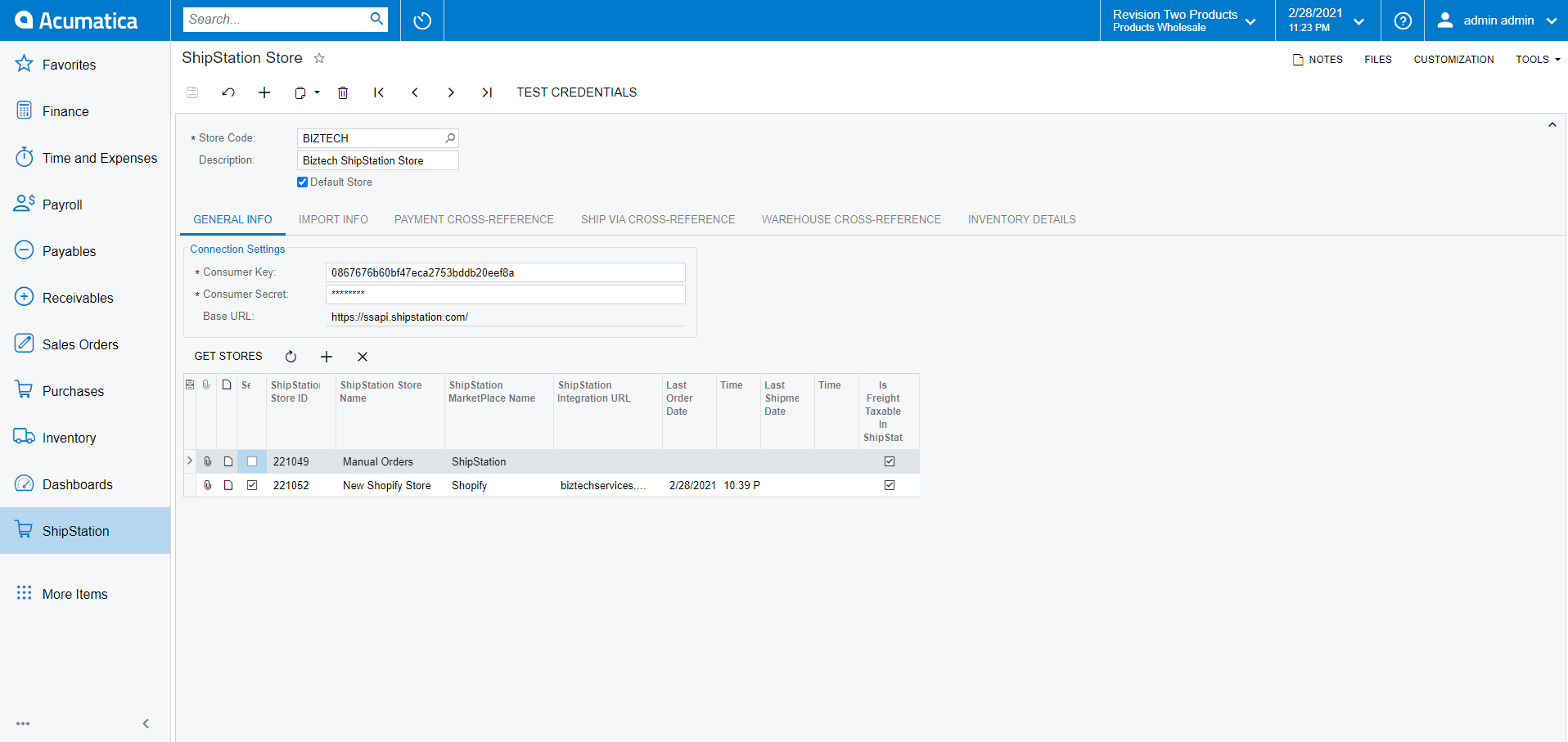The image size is (1568, 742).
Task: Open the Dashboards workspace
Action: tap(85, 484)
